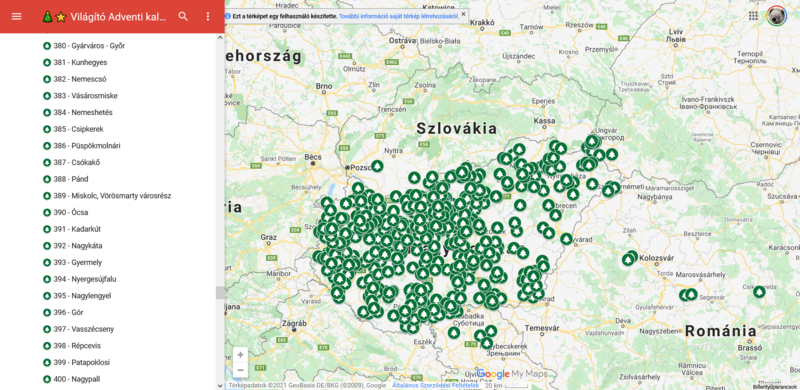Screen dimensions: 800x390
Task: Click the '389 - Miskolc, Vörösmarty városrész' label text
Action: [112, 196]
